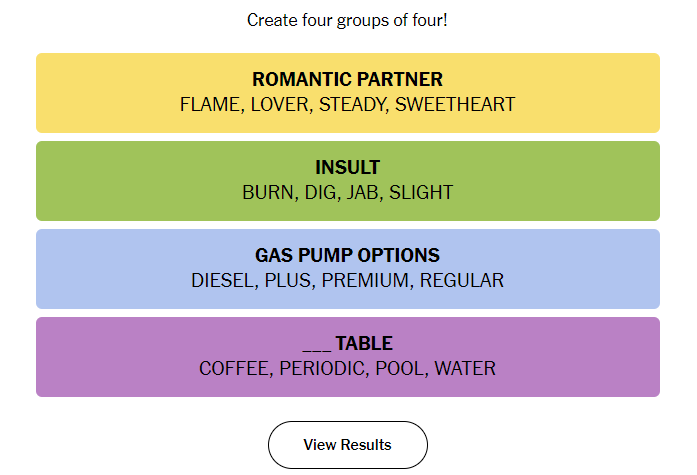697x475 pixels.
Task: Select the word PREMIUM in the blue group
Action: pos(365,280)
